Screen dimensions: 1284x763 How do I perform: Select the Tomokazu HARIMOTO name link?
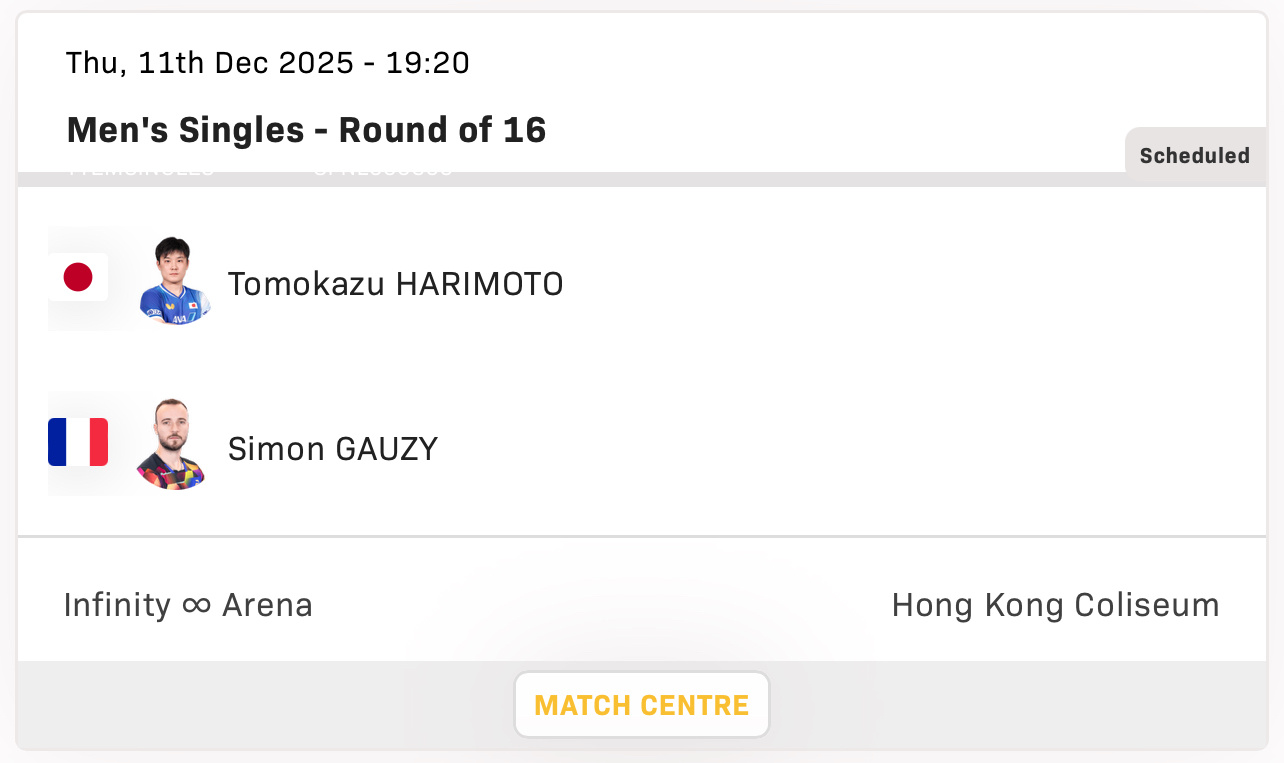[x=395, y=285]
